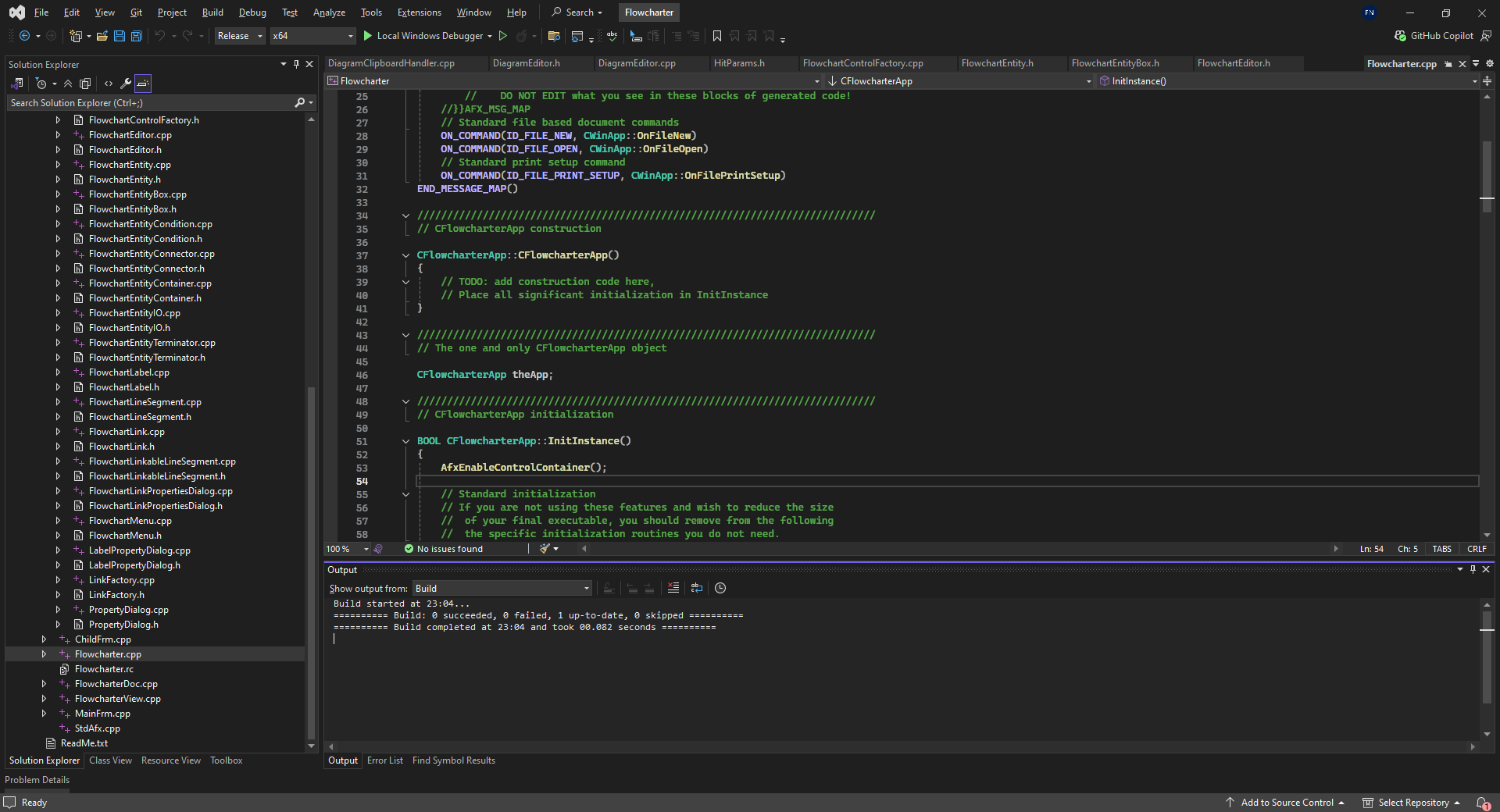Viewport: 1500px width, 812px height.
Task: Click Add to Source Control button
Action: (1284, 803)
